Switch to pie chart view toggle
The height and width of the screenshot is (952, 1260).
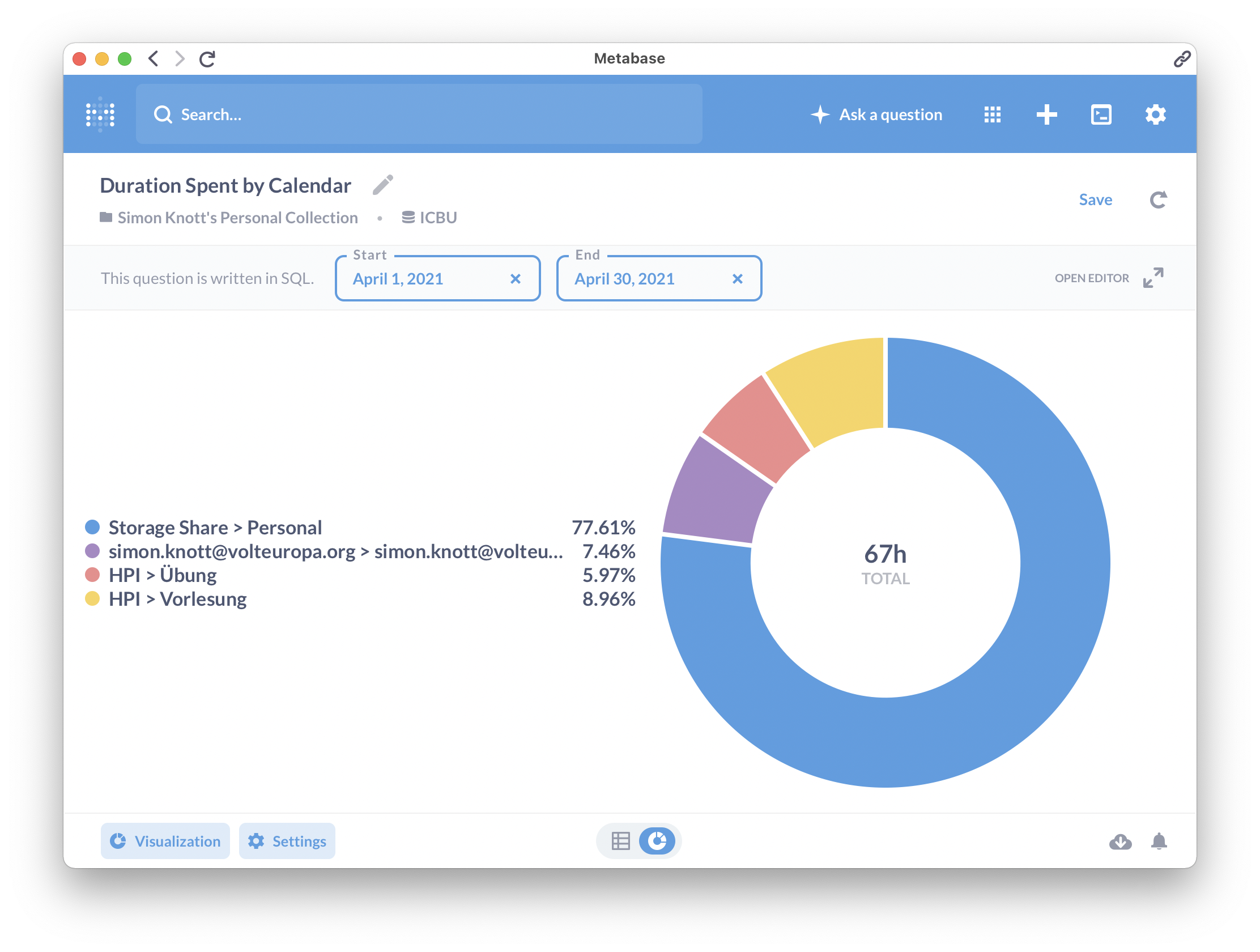657,841
